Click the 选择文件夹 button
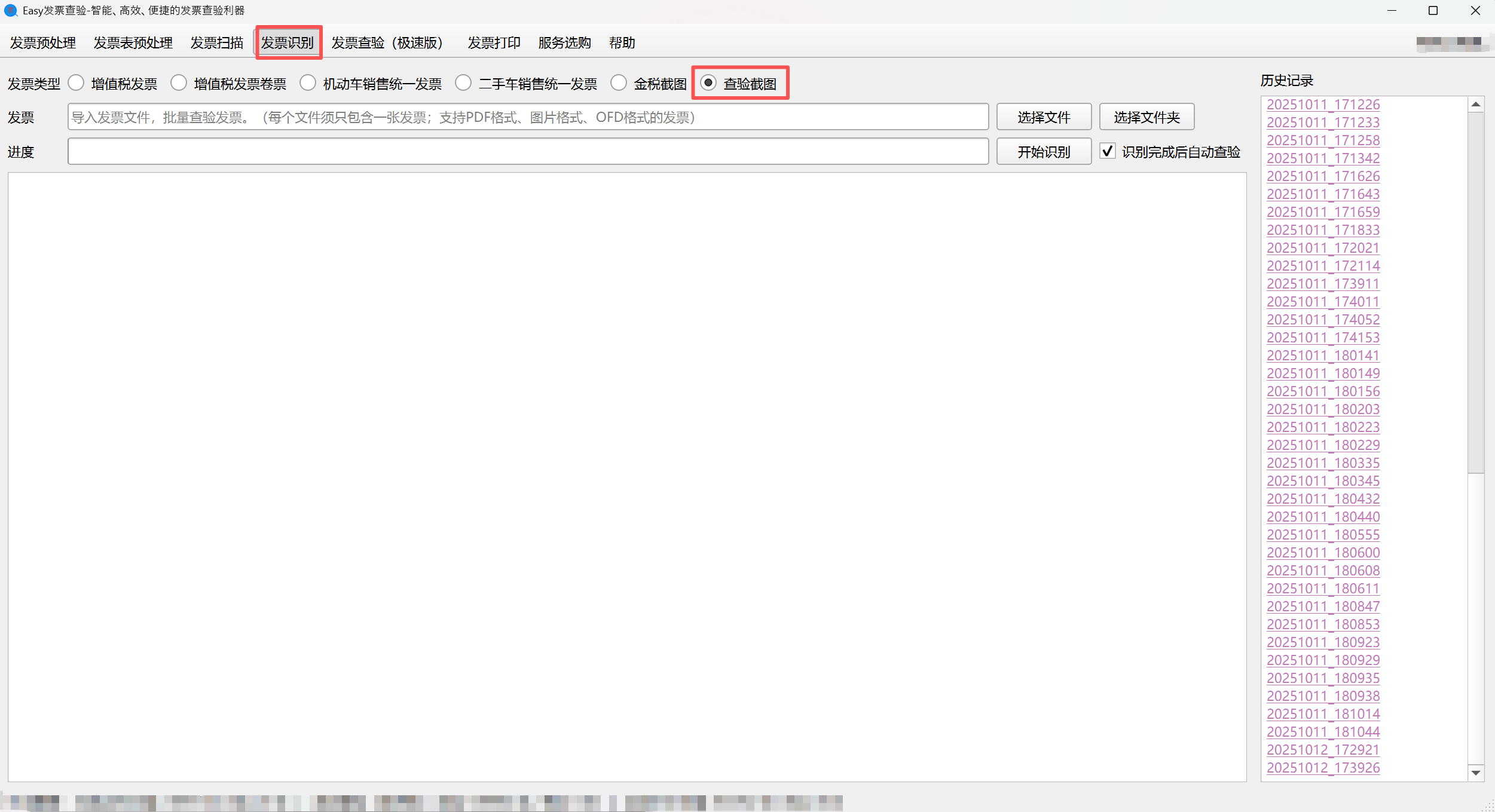Image resolution: width=1495 pixels, height=812 pixels. [x=1146, y=117]
